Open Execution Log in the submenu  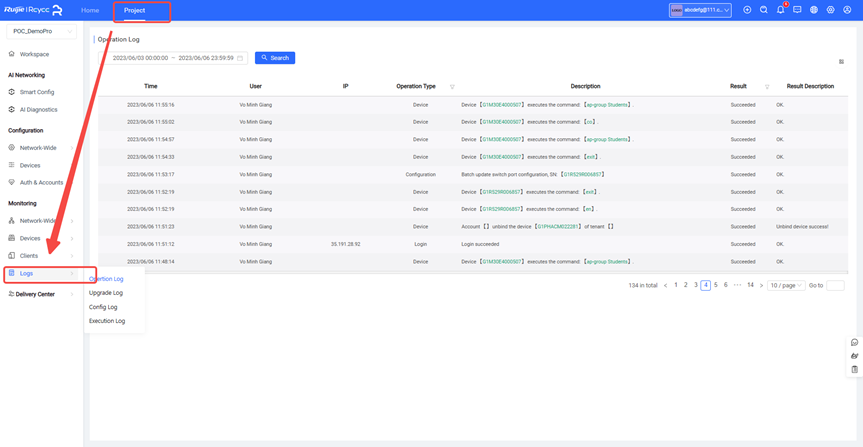107,321
